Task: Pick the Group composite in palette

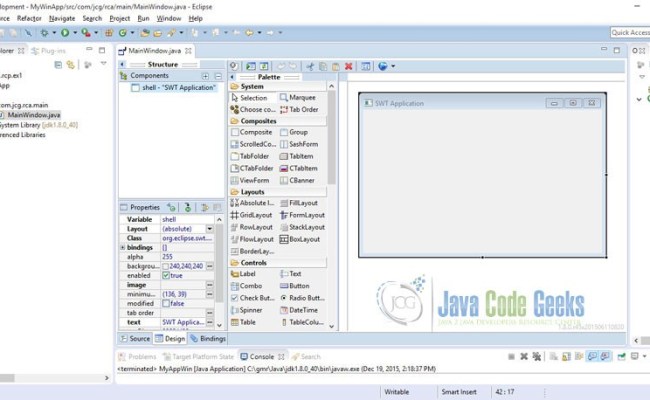Action: pos(294,132)
